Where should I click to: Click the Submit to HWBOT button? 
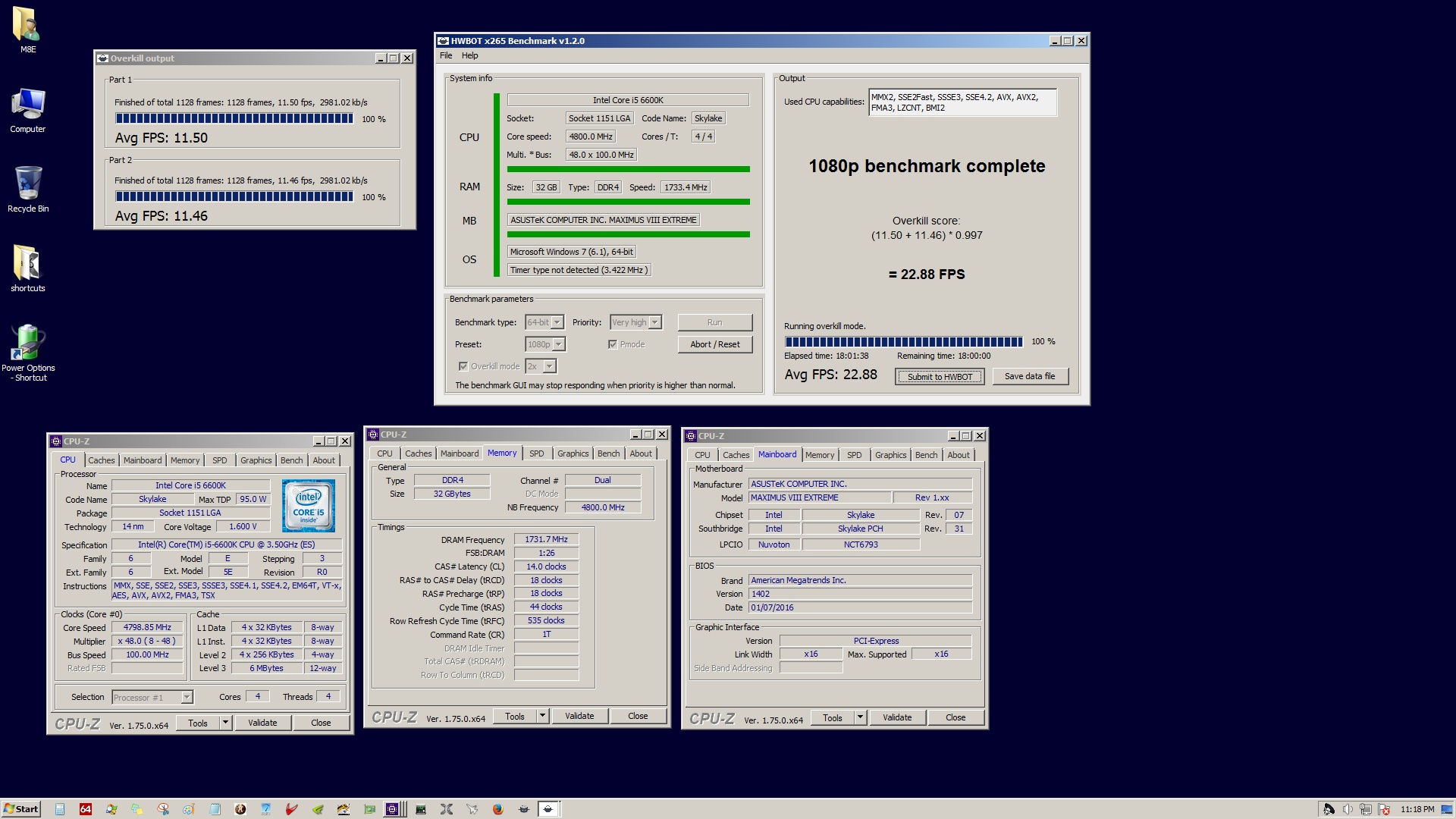(940, 377)
